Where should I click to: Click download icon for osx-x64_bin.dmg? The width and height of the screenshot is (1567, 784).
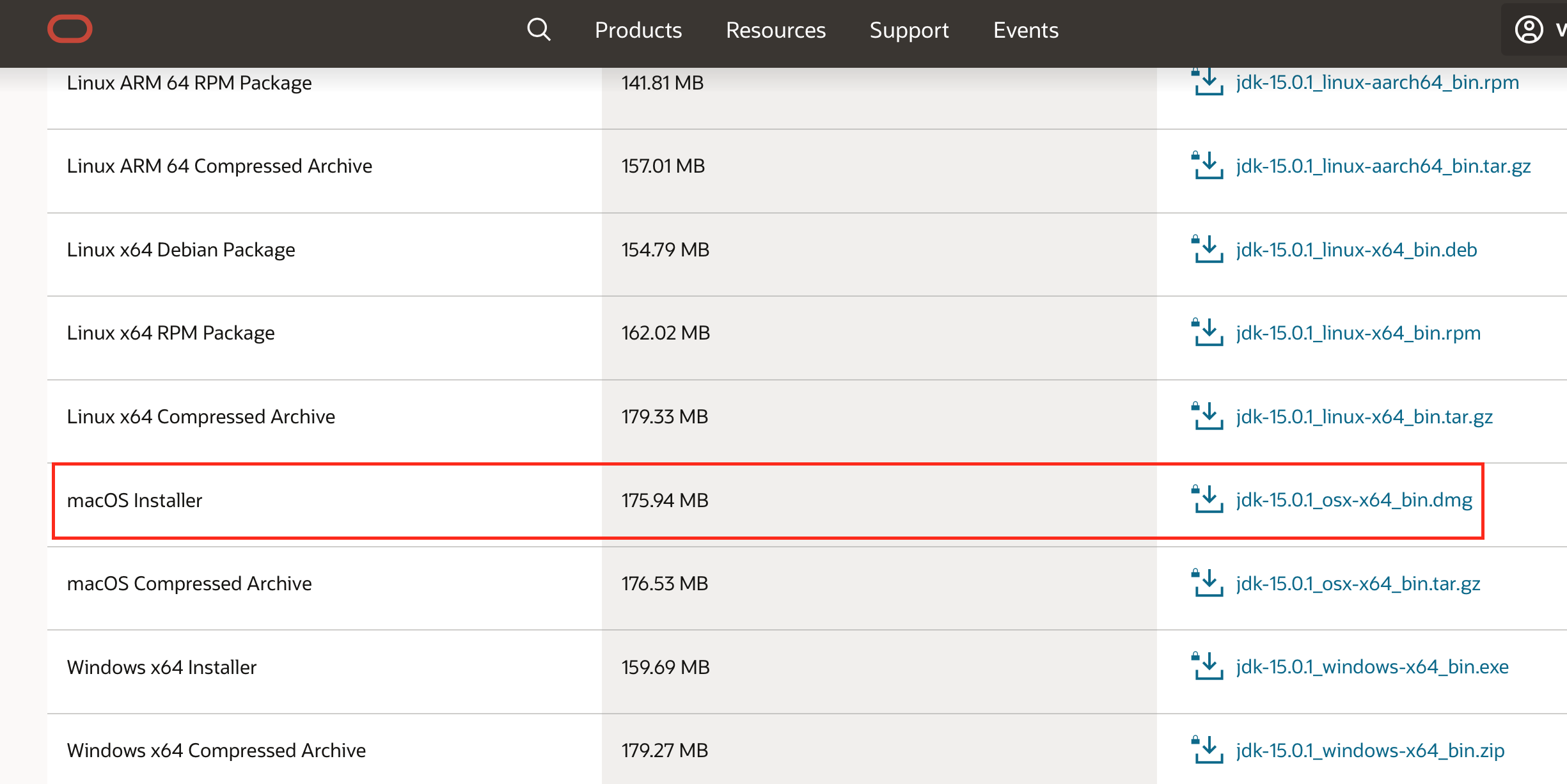(x=1207, y=499)
